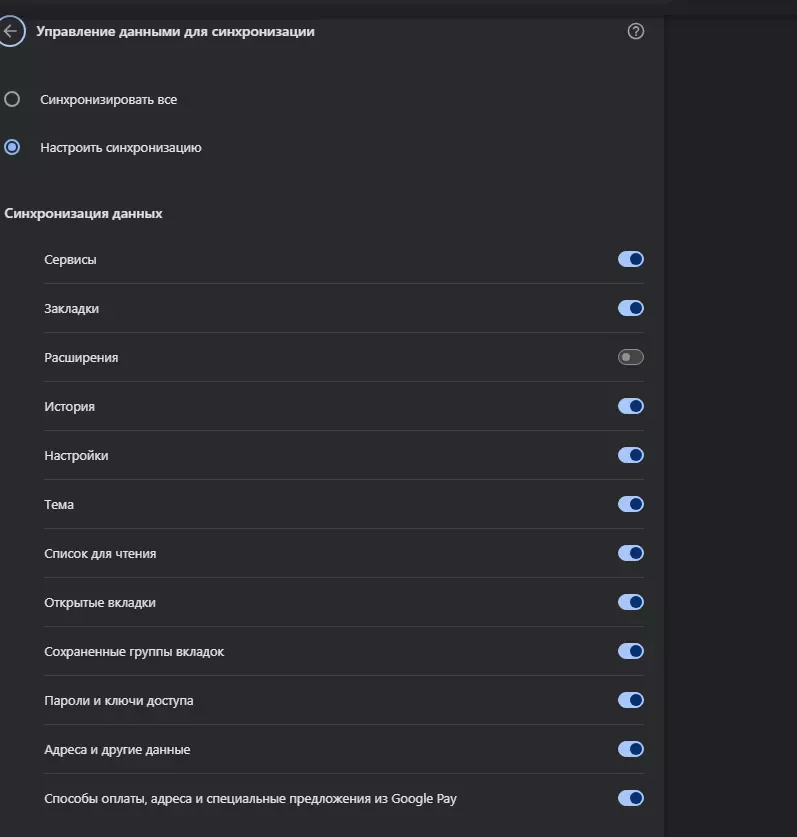Open the help question mark icon

coord(635,31)
